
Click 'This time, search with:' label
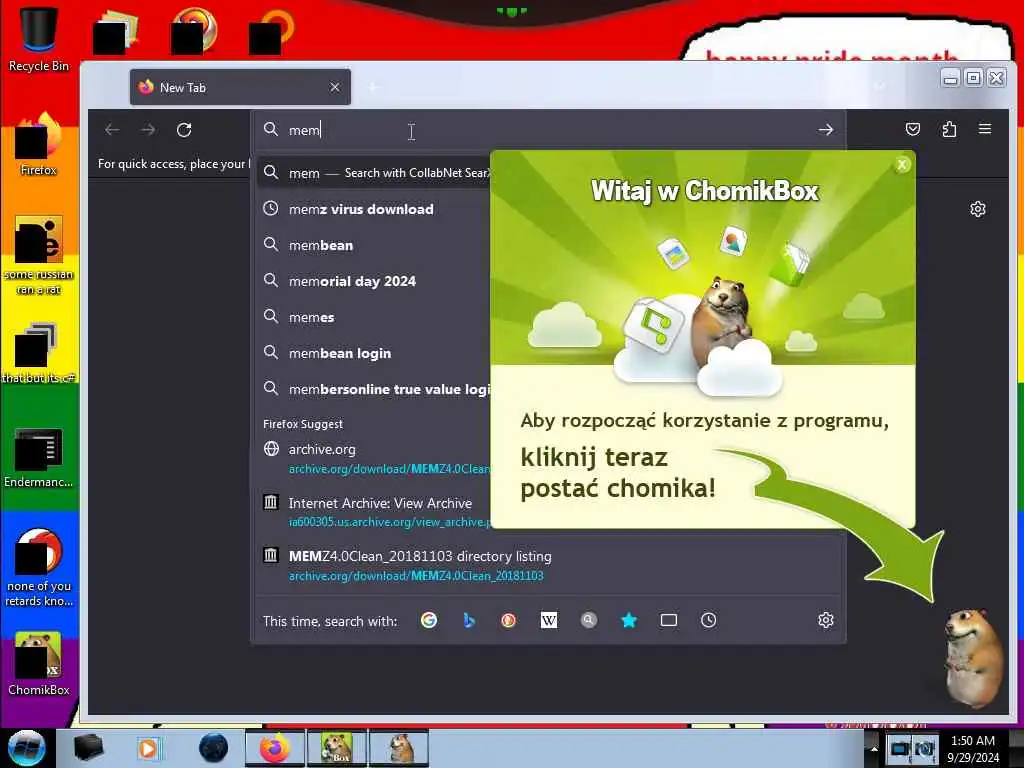pos(330,621)
